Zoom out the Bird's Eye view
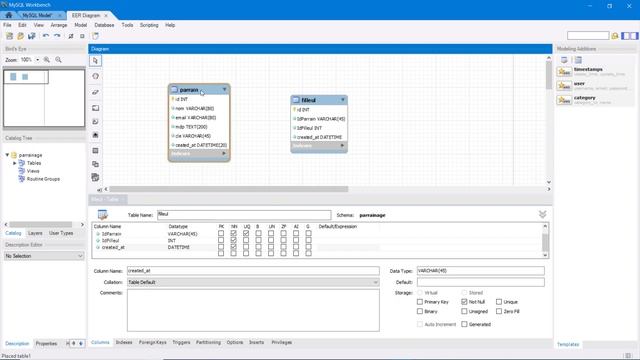Viewport: 640px width, 360px height. tap(58, 60)
